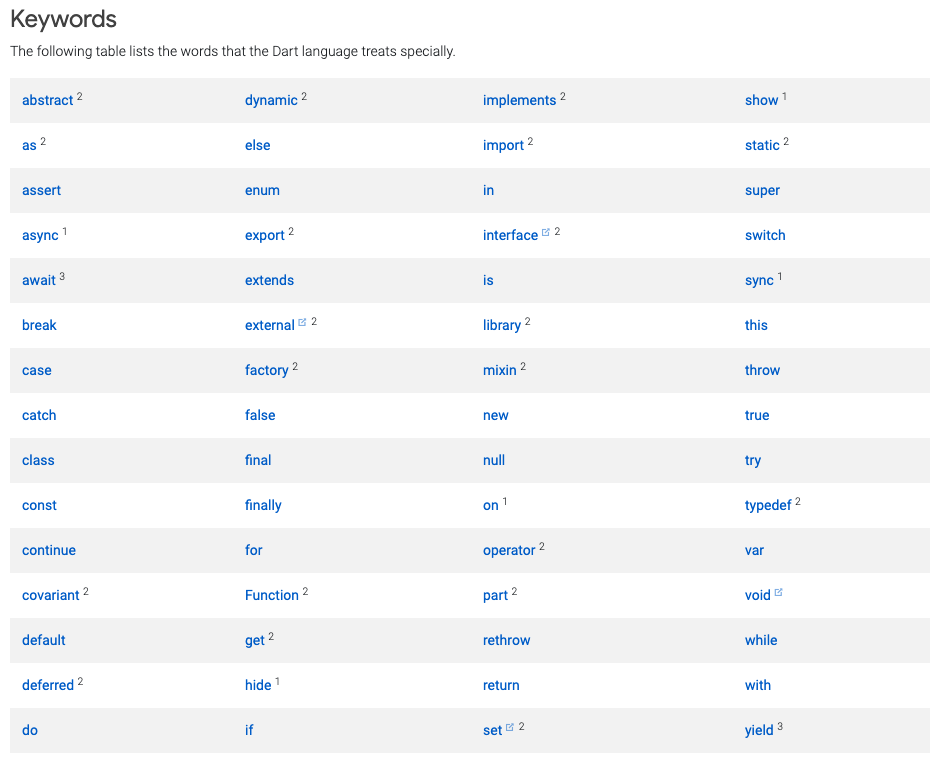
Task: Follow the library keyword link
Action: [502, 326]
